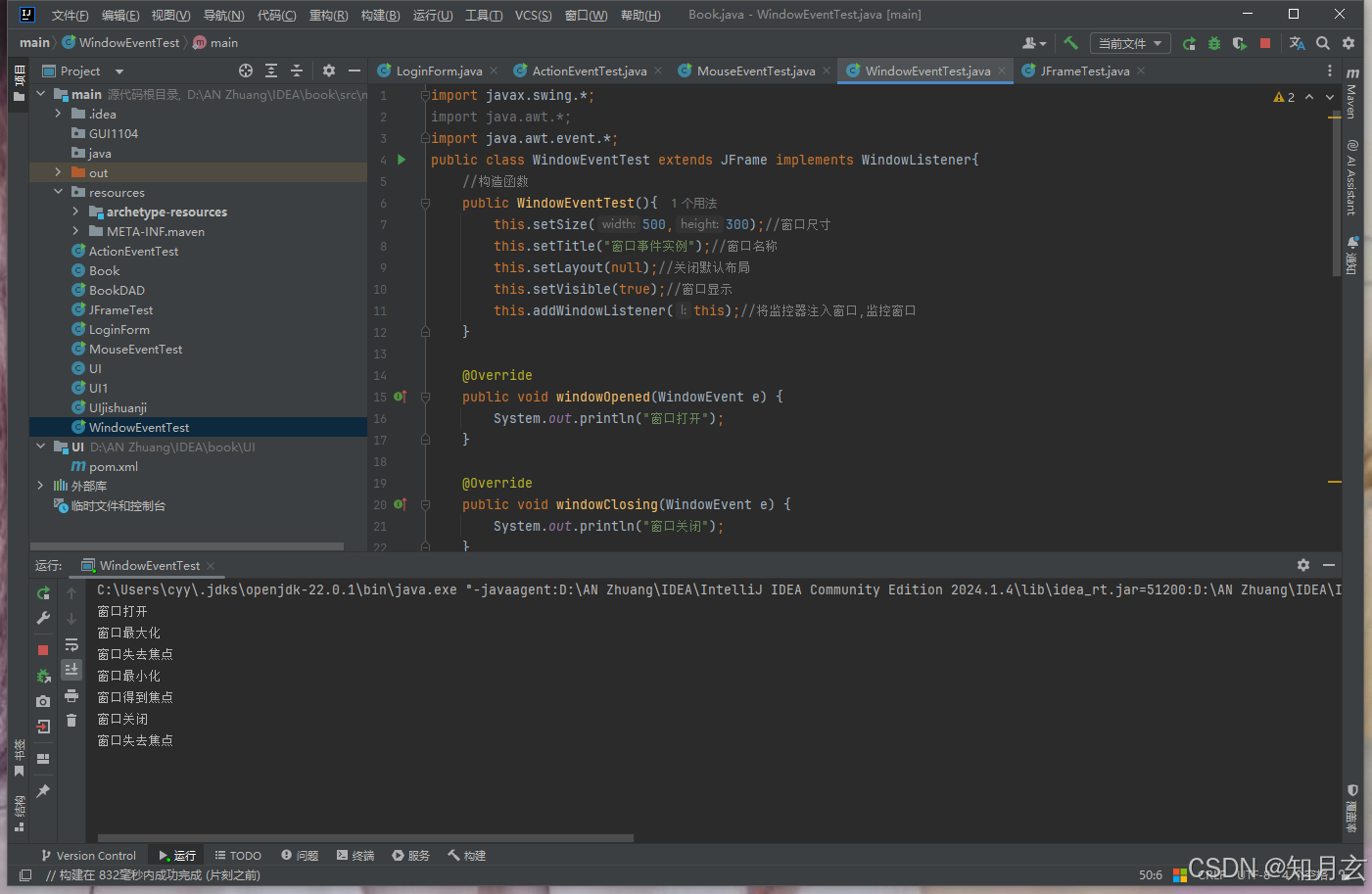The image size is (1372, 894).
Task: Open the Version Control tool window
Action: [89, 855]
